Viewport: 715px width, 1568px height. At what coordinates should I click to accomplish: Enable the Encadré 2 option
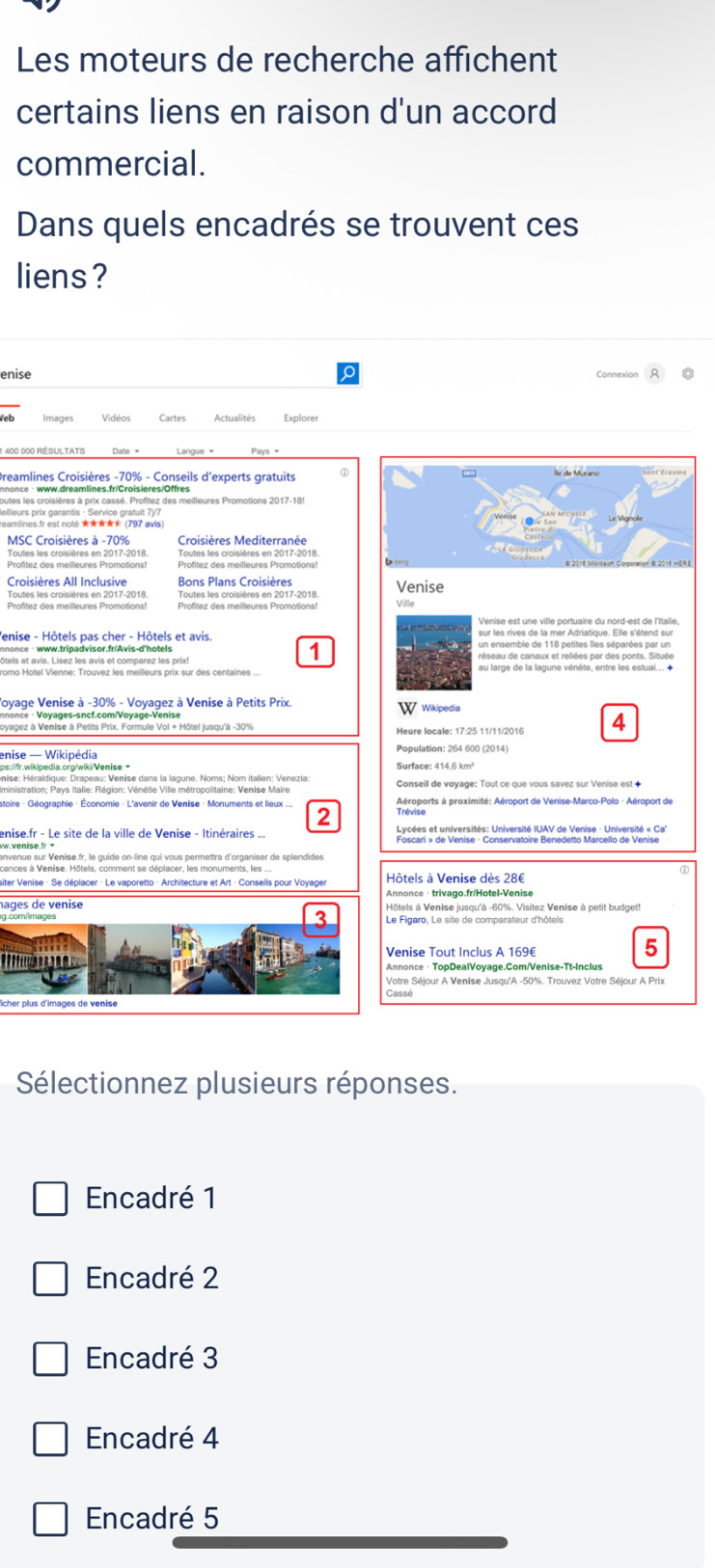pos(51,1279)
